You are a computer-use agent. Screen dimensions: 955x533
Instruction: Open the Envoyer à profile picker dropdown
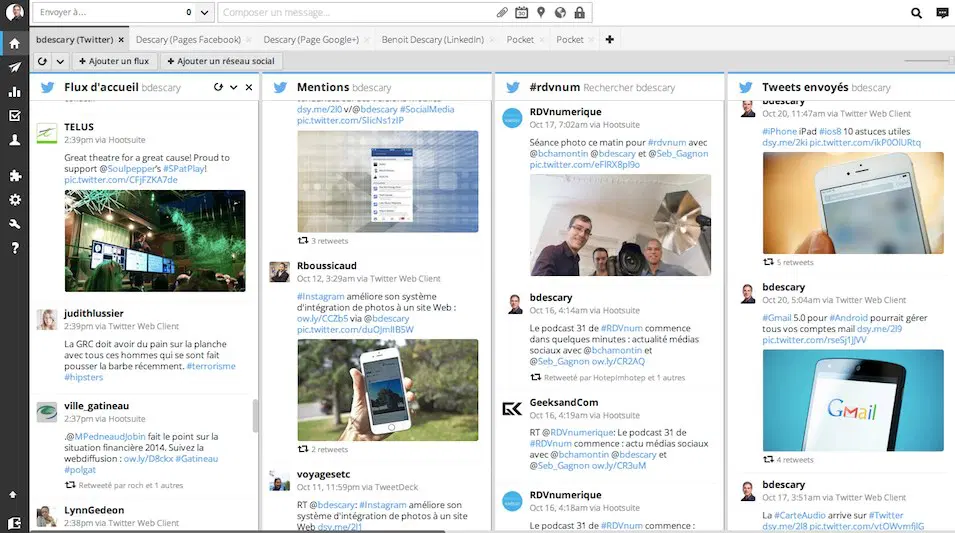tap(205, 12)
